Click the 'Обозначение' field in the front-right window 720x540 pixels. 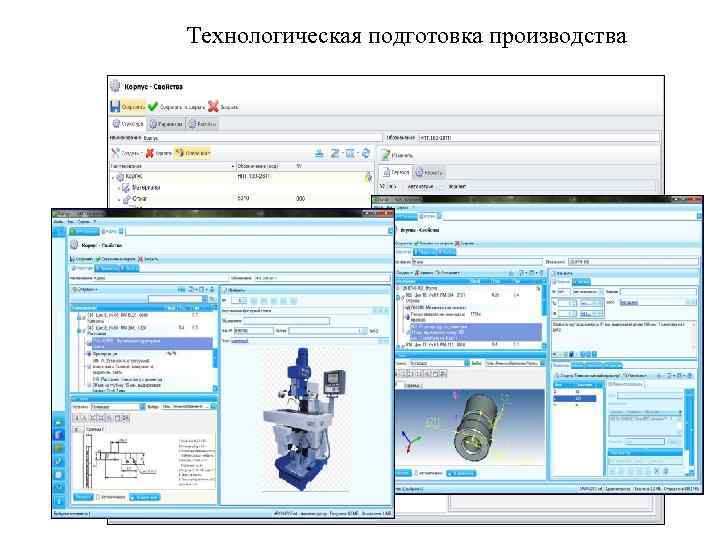click(633, 262)
